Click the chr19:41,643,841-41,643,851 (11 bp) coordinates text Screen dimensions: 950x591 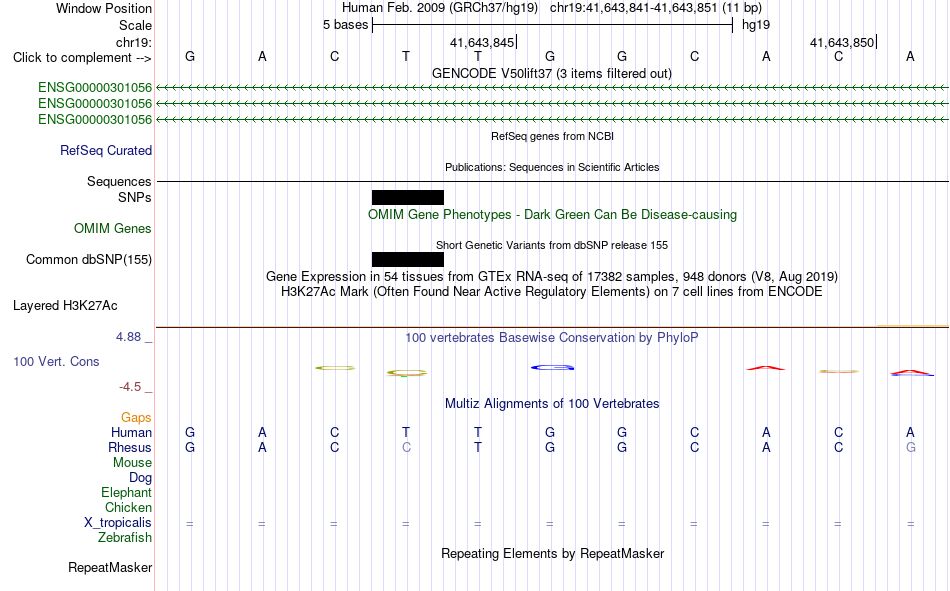pyautogui.click(x=656, y=8)
